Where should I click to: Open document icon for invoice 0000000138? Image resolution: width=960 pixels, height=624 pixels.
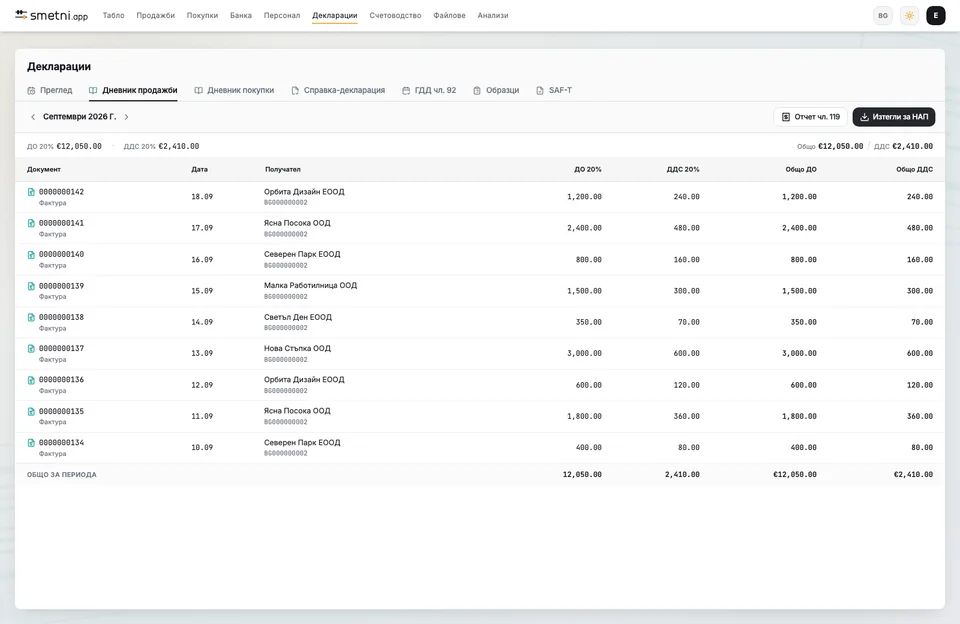click(31, 317)
